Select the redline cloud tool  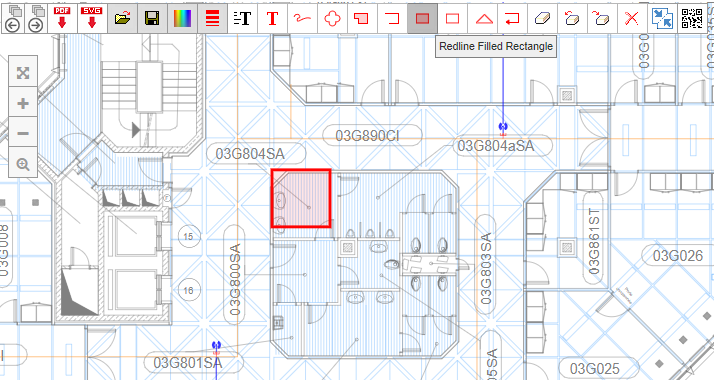point(332,18)
